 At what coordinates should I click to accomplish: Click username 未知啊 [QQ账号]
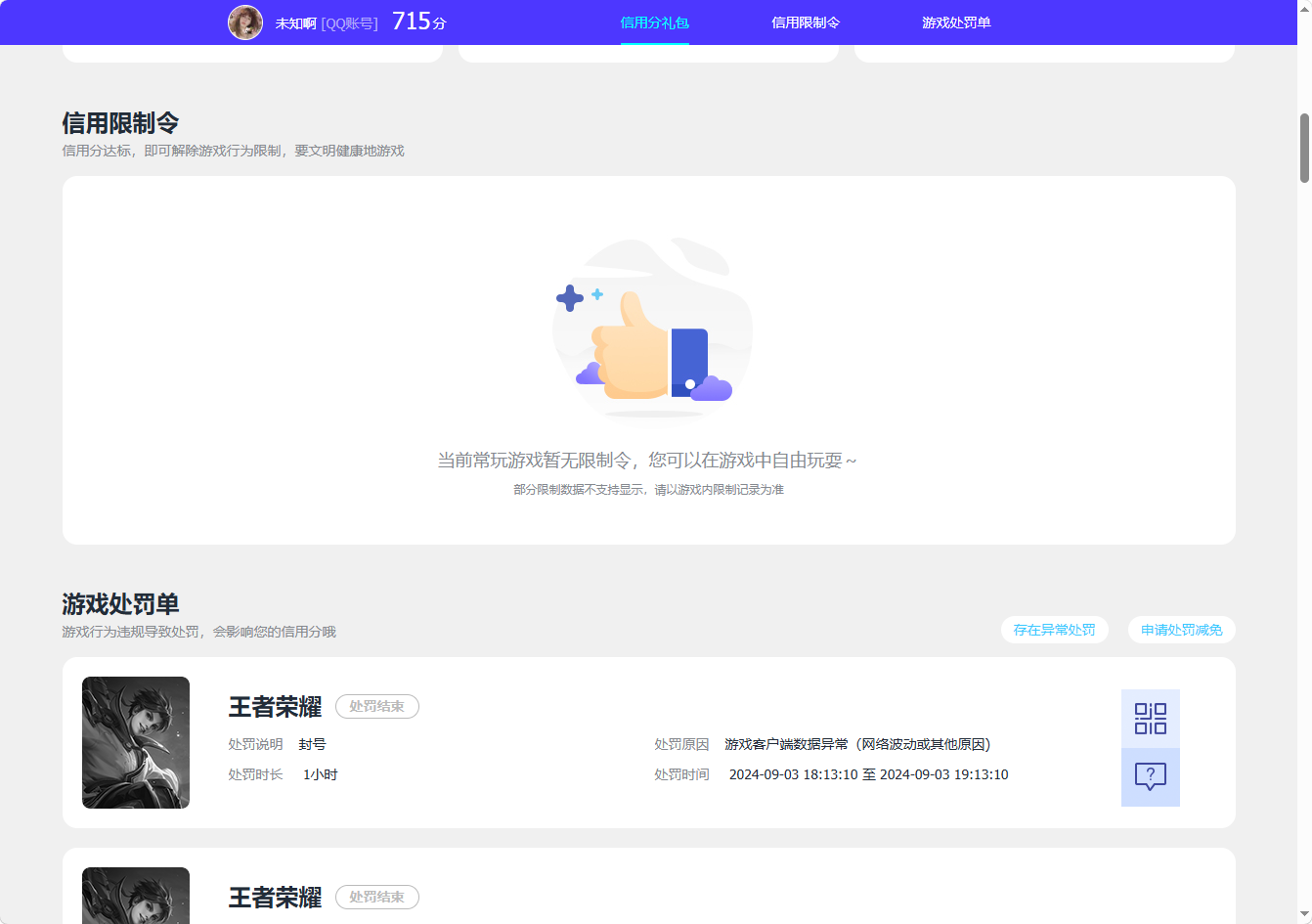[x=326, y=23]
